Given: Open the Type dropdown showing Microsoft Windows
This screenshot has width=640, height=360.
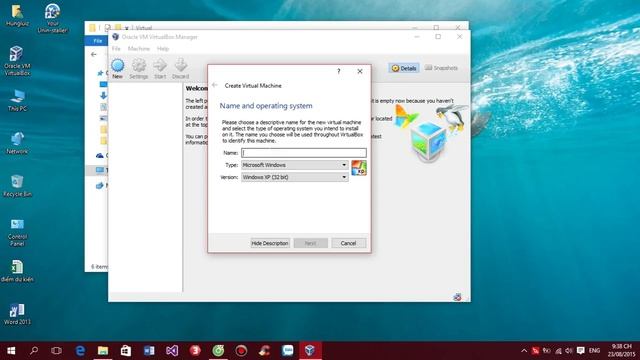Looking at the screenshot, I should 295,165.
